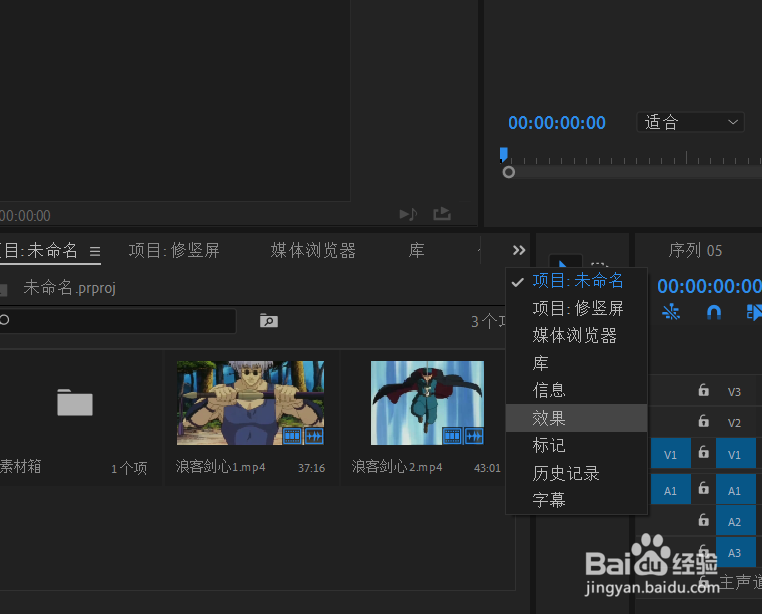Click the V3 track label
The height and width of the screenshot is (614, 762).
tap(734, 392)
